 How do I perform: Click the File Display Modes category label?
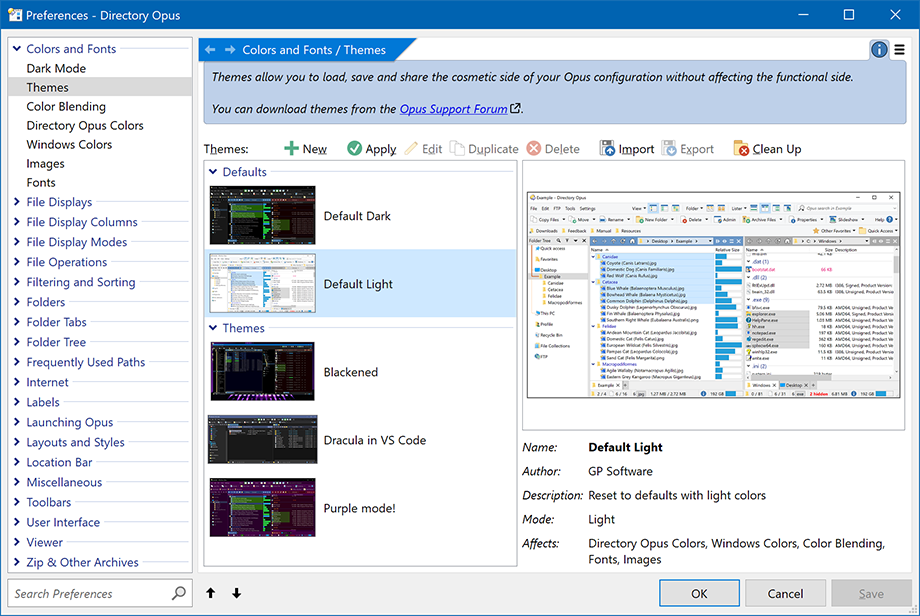coord(77,242)
